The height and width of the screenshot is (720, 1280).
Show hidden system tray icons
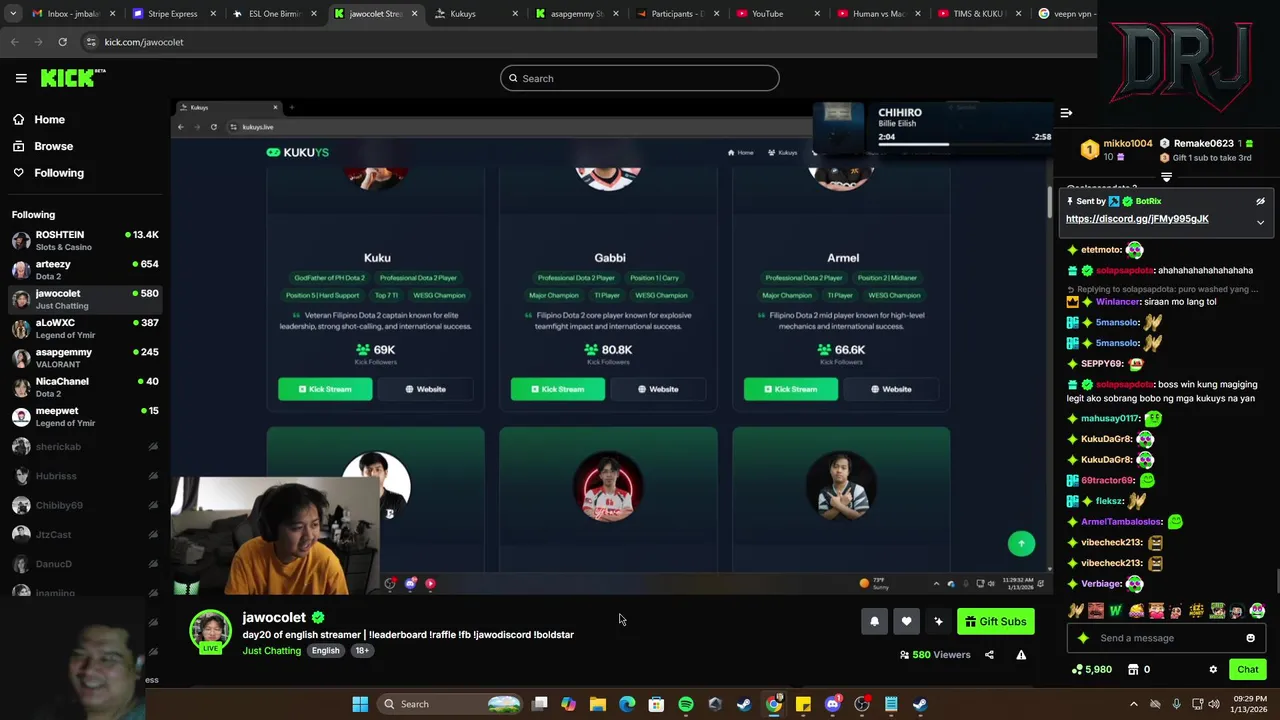click(x=1133, y=704)
